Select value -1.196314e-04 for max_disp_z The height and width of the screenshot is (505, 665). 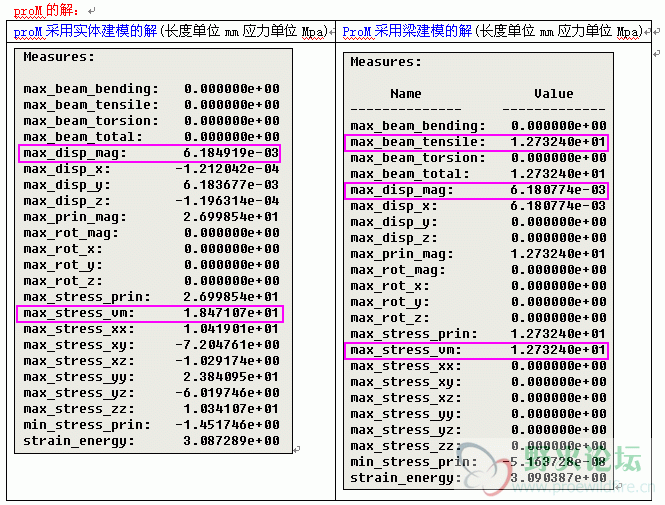pos(227,201)
